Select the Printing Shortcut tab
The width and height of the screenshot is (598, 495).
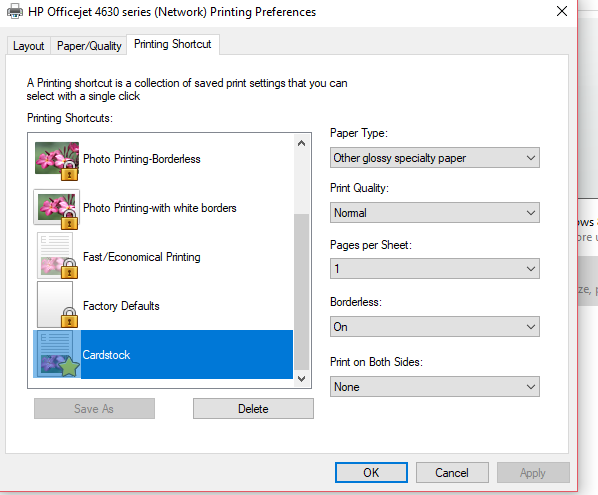(173, 44)
